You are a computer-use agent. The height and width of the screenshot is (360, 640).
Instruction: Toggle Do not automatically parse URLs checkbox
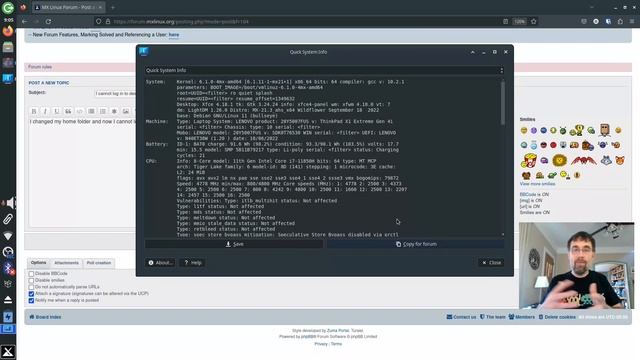click(x=31, y=287)
